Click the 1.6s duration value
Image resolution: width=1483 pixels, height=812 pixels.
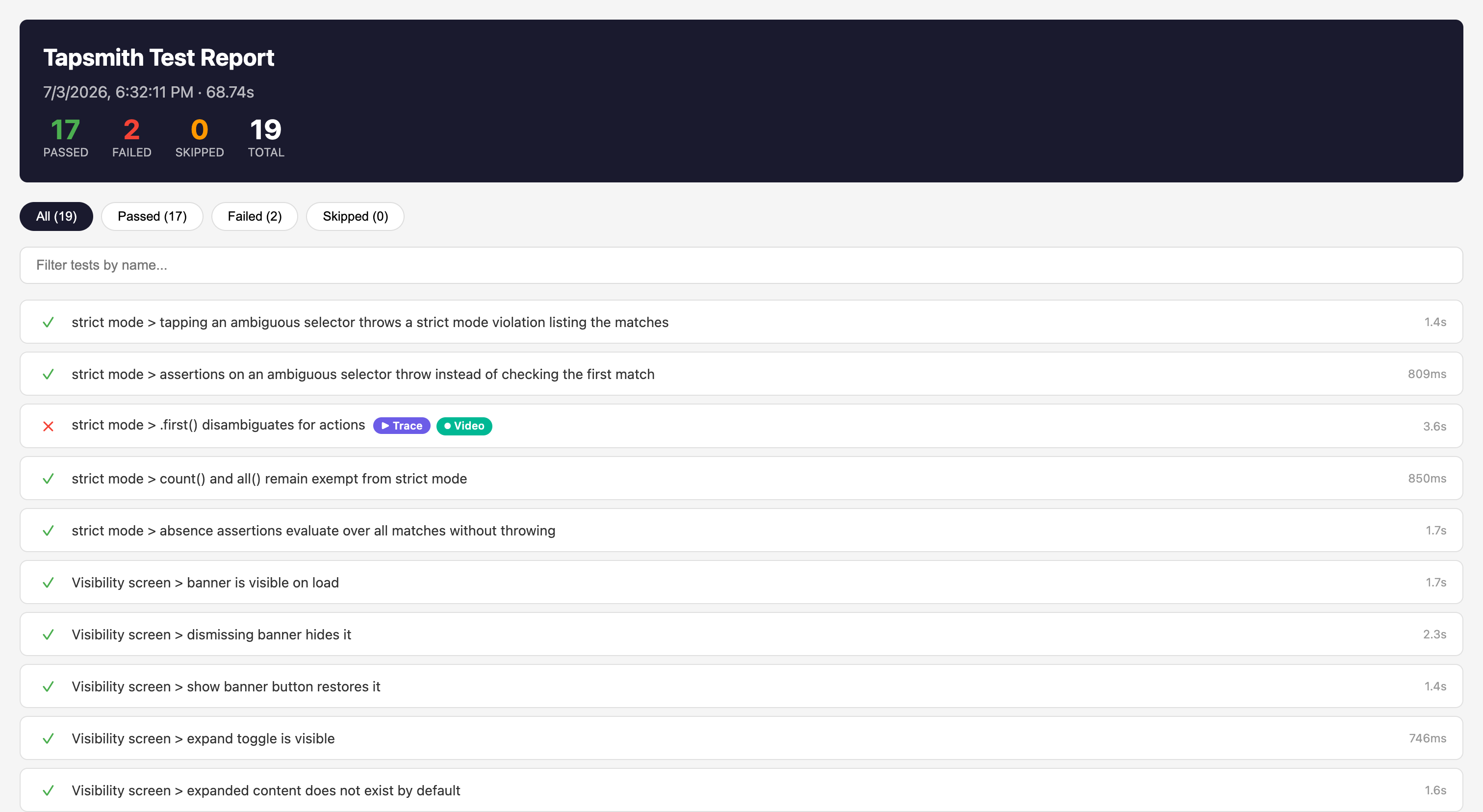pyautogui.click(x=1435, y=790)
